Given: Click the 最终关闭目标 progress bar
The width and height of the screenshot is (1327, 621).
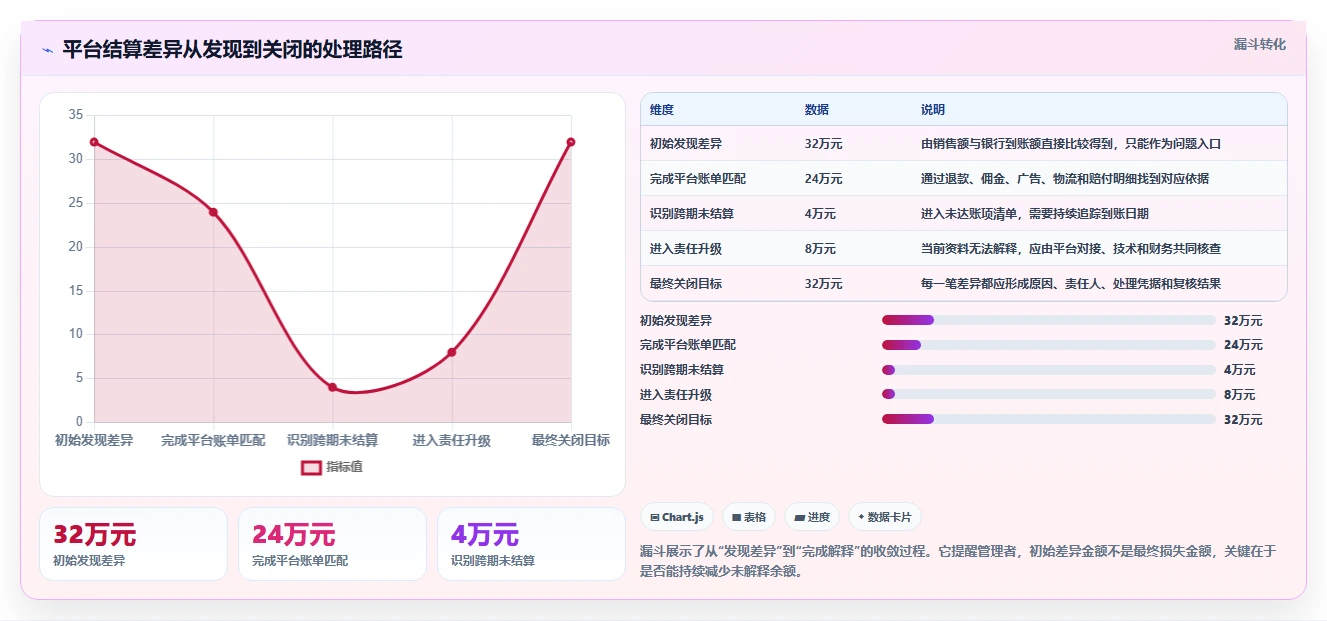Looking at the screenshot, I should (x=1048, y=419).
